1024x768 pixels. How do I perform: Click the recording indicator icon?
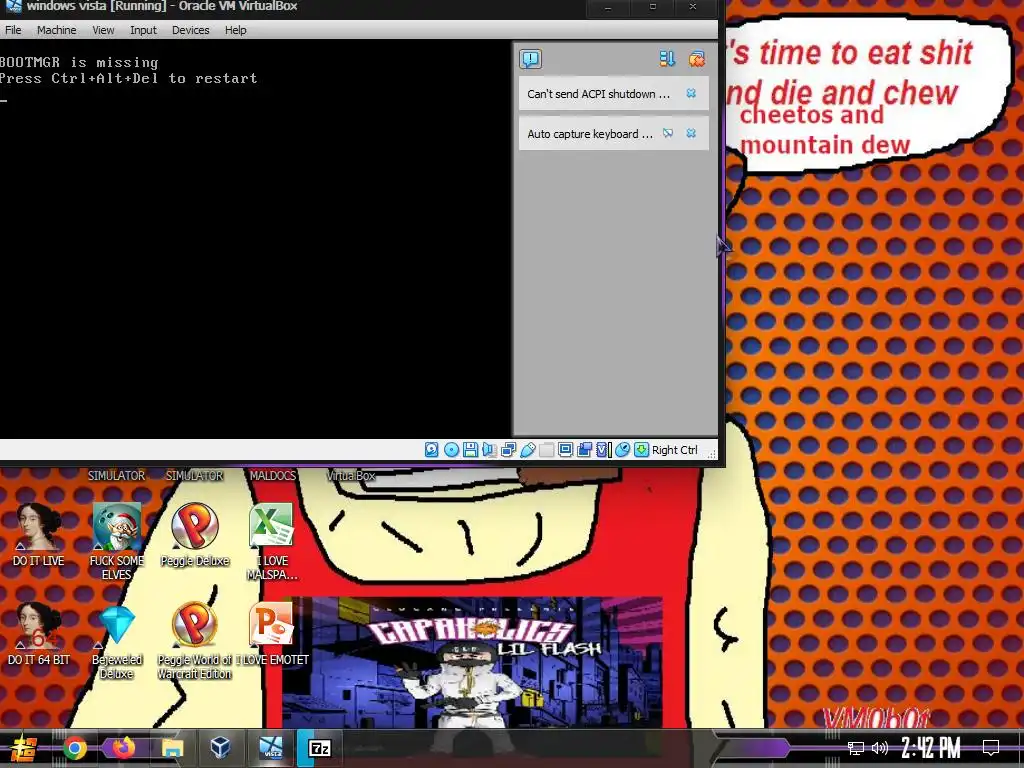(584, 449)
